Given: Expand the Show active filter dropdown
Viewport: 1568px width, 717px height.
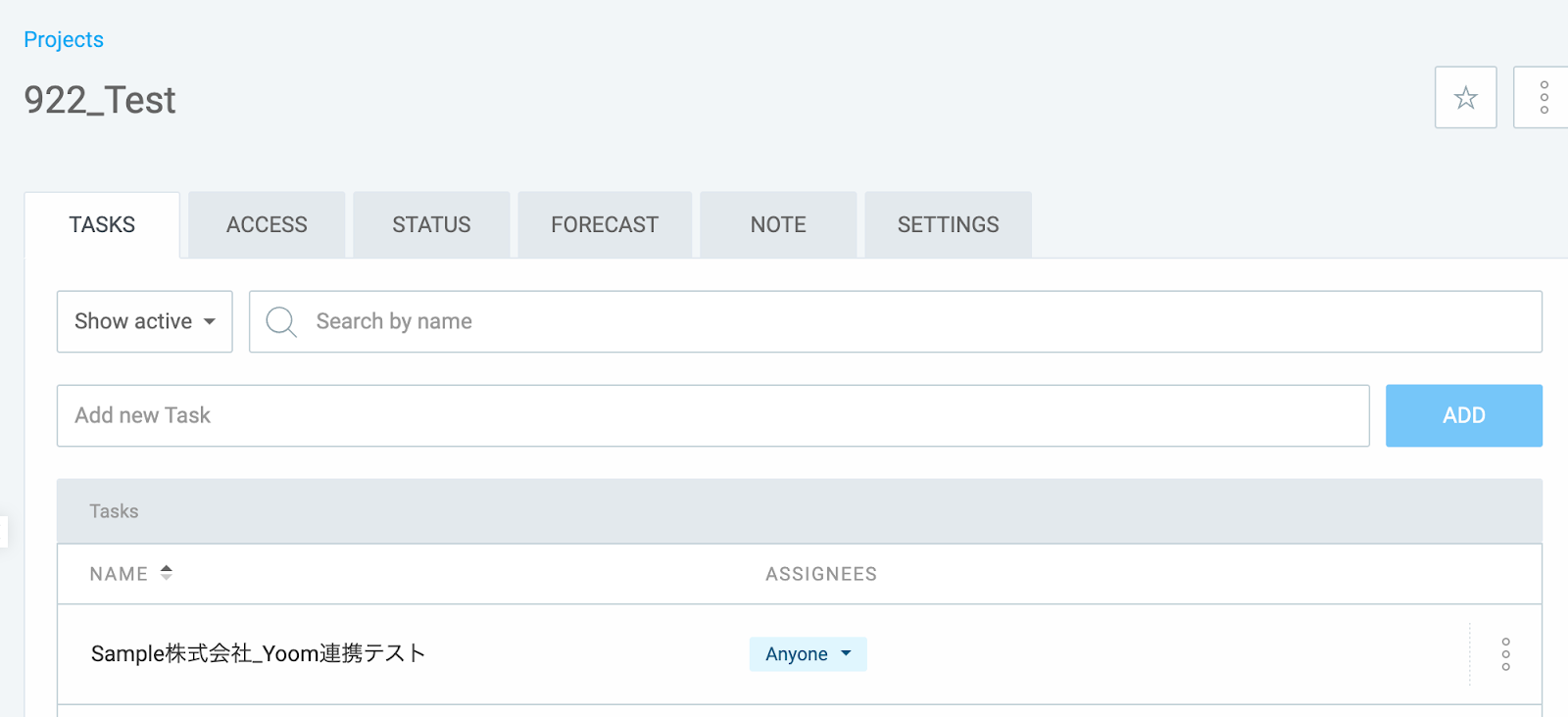Looking at the screenshot, I should pyautogui.click(x=144, y=321).
